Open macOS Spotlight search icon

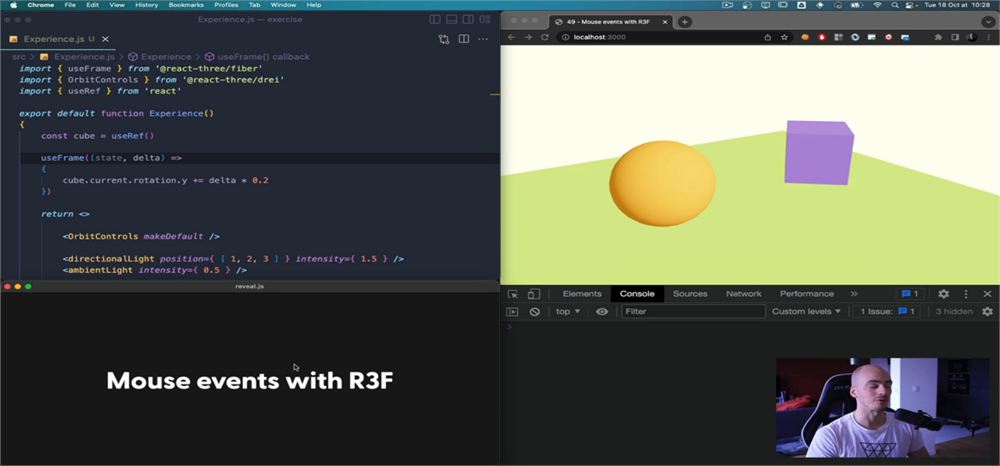[x=895, y=4]
